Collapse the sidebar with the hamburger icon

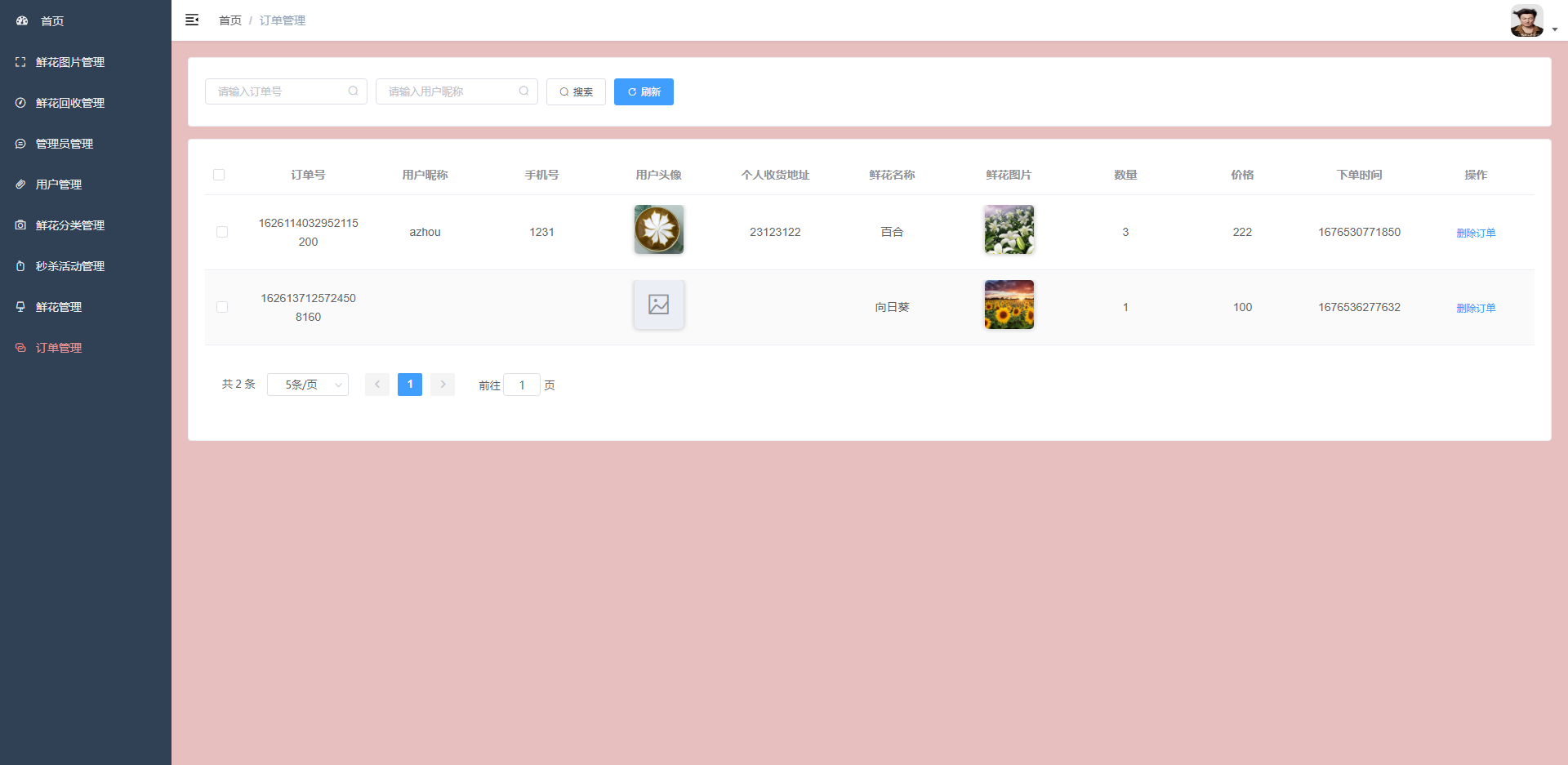[x=192, y=20]
